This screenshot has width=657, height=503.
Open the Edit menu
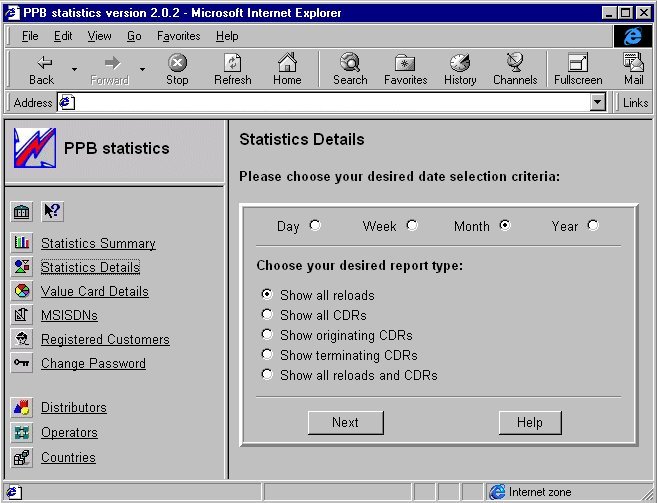(x=63, y=36)
